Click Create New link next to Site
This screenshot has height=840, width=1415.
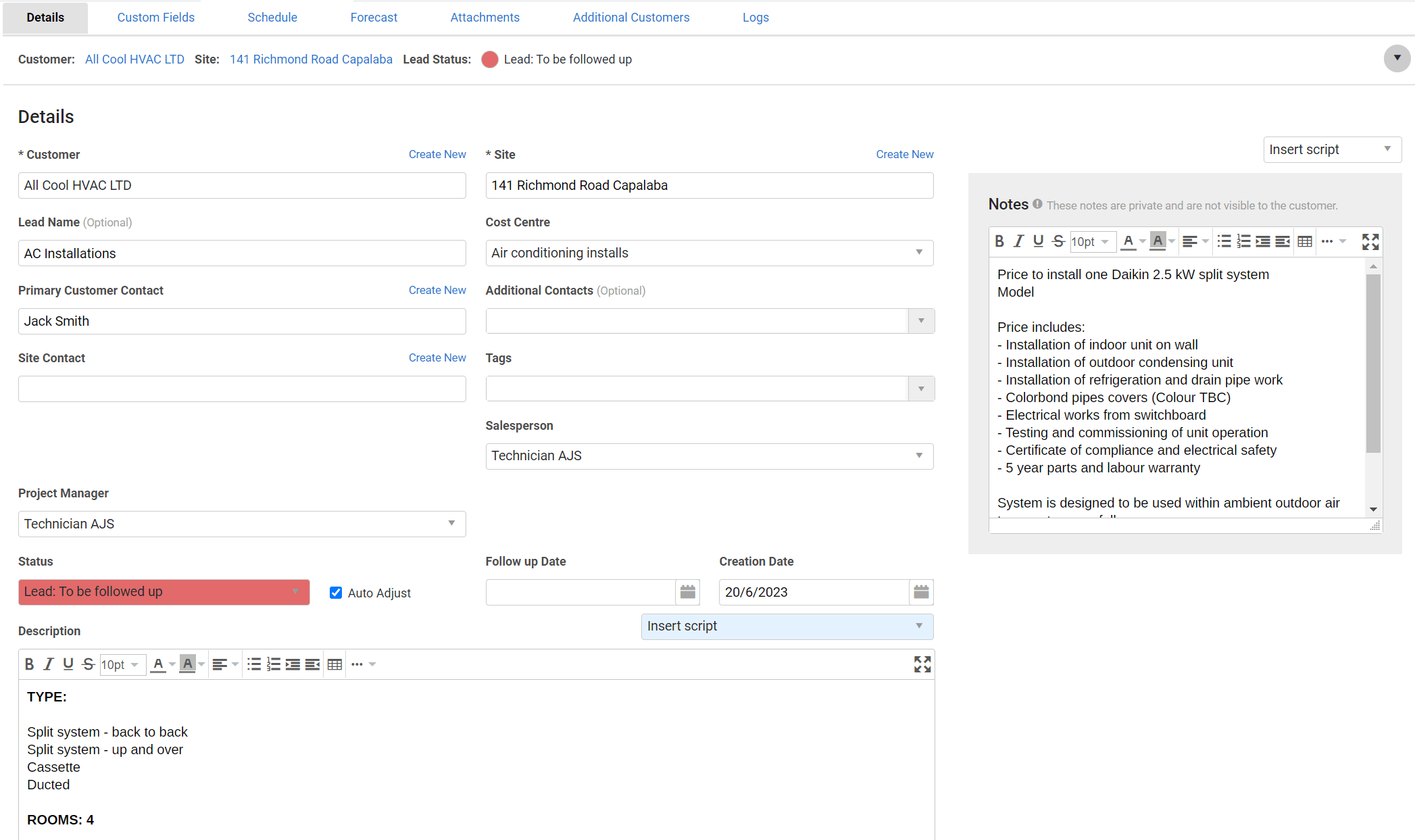pos(904,154)
